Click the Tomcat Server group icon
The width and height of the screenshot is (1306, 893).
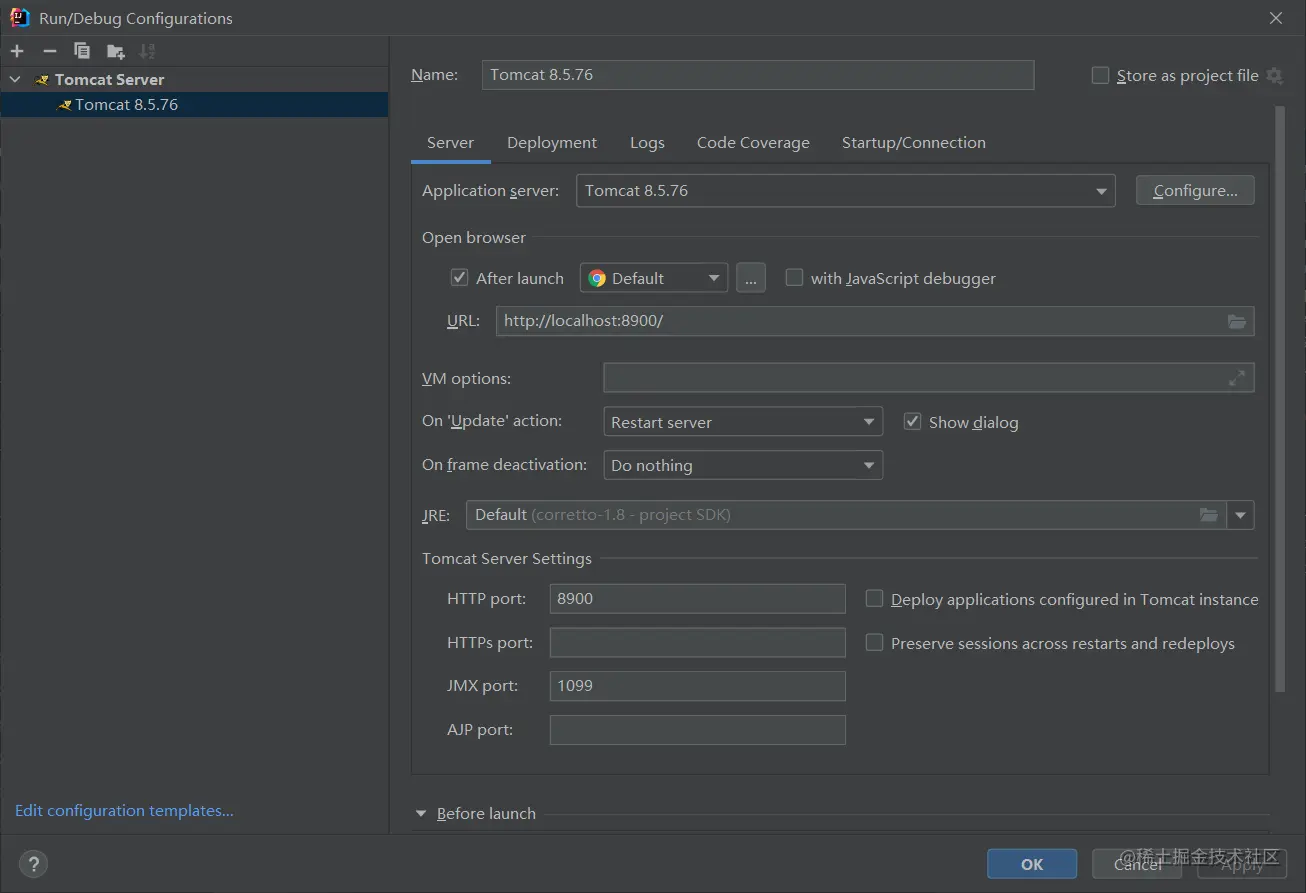(42, 80)
